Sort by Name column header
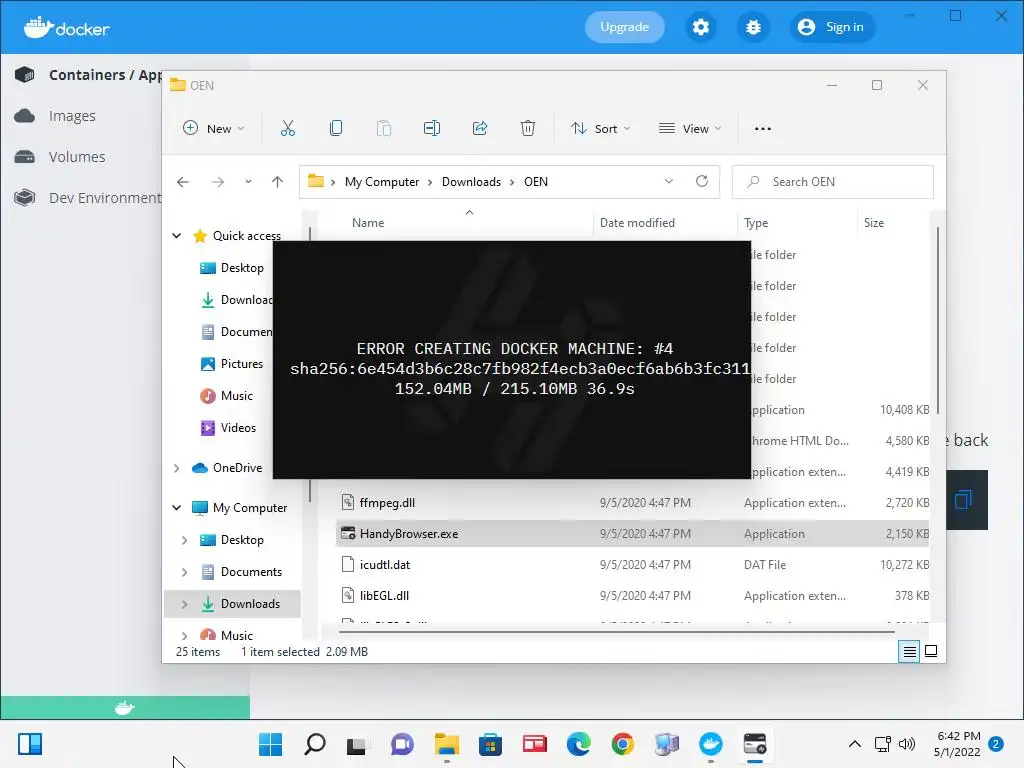 click(x=368, y=223)
